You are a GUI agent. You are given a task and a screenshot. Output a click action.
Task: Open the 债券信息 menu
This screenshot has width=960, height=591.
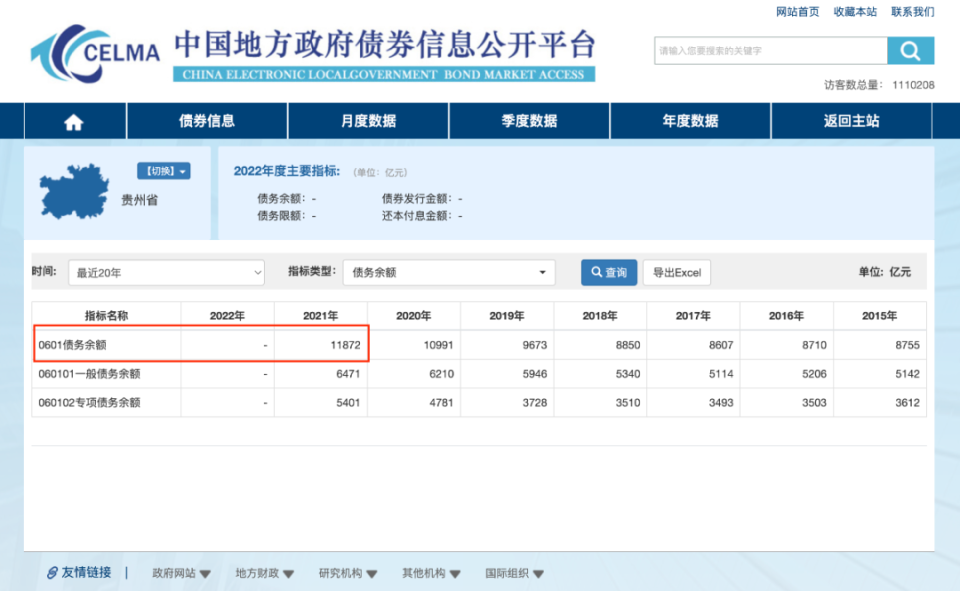[207, 121]
